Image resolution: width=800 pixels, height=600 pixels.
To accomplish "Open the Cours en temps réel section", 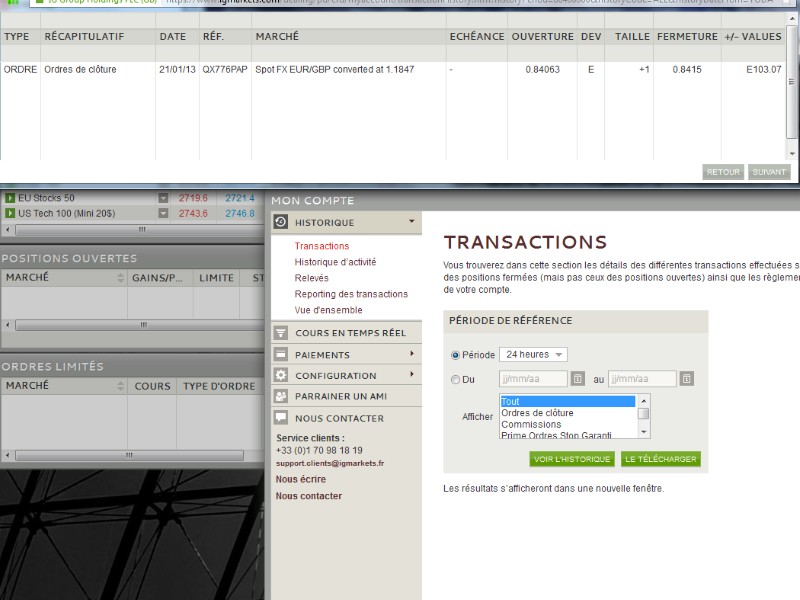I will [346, 333].
